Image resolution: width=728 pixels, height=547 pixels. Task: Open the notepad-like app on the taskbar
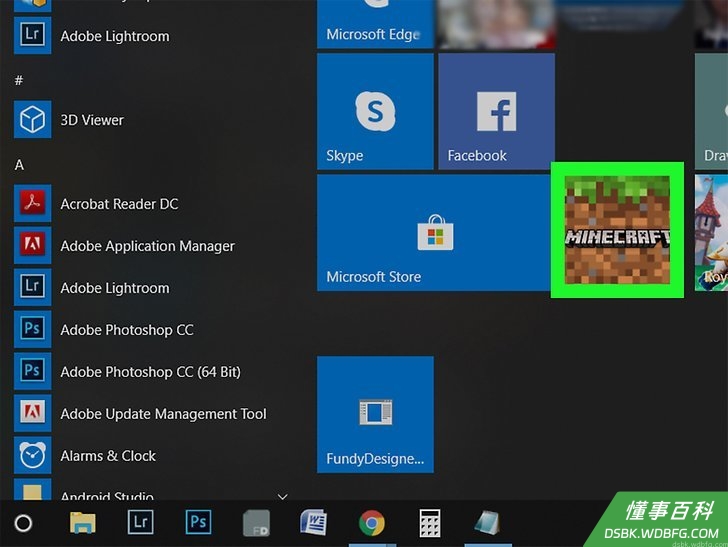[x=488, y=523]
